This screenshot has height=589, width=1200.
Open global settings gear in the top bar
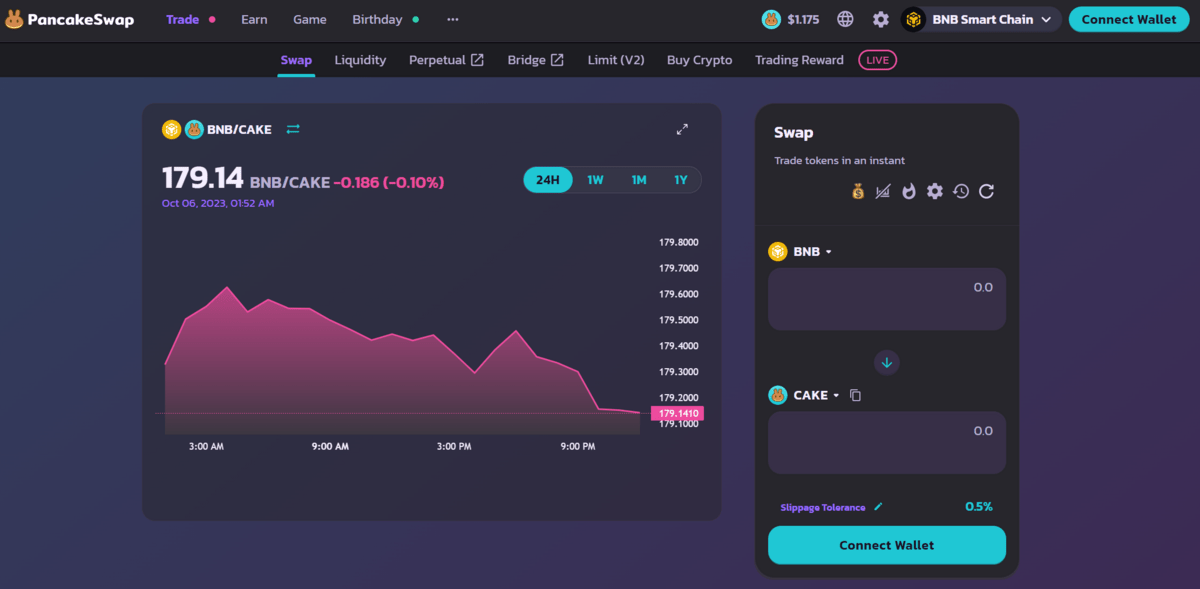pos(880,19)
